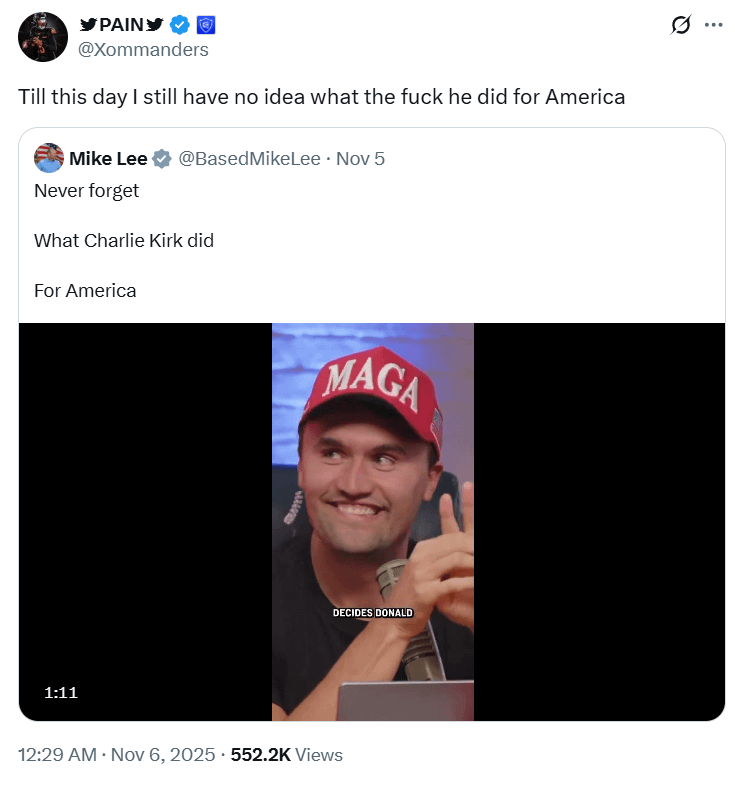Click Mike Lee's small profile avatar

point(48,158)
